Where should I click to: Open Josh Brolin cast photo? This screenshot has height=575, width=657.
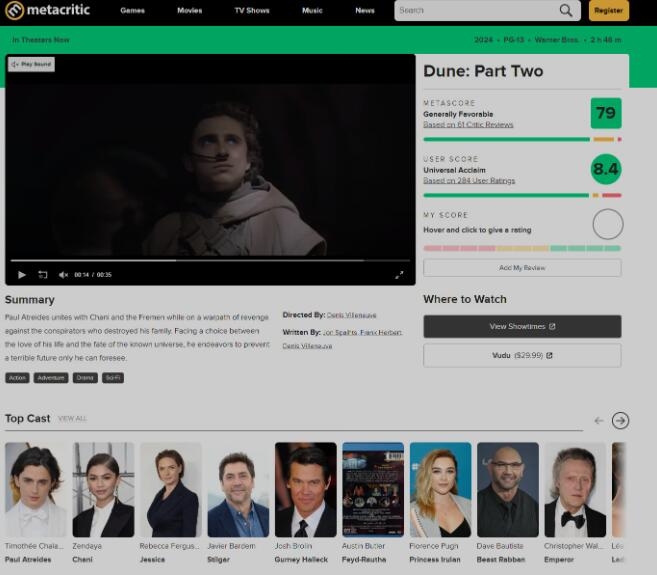click(x=305, y=490)
